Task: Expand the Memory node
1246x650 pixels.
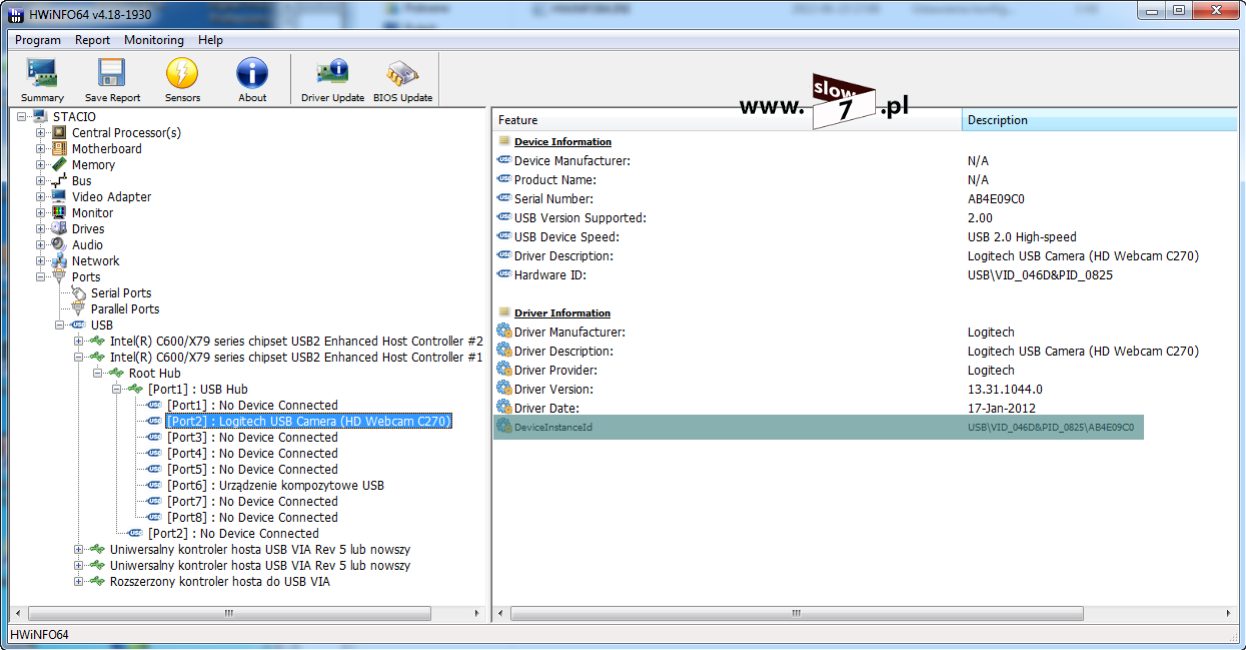Action: click(41, 165)
